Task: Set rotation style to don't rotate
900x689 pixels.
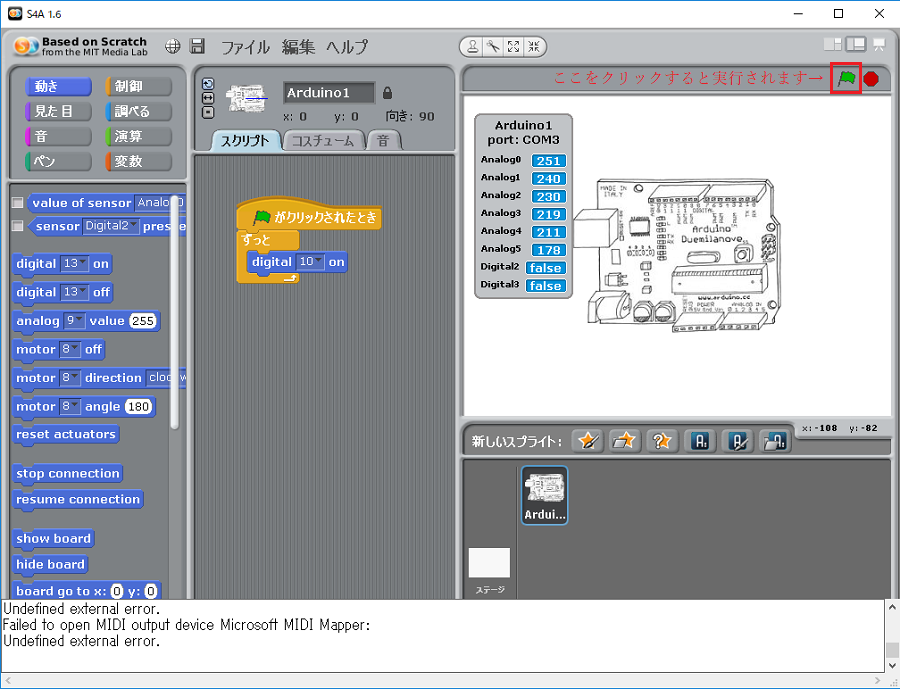Action: coord(208,112)
